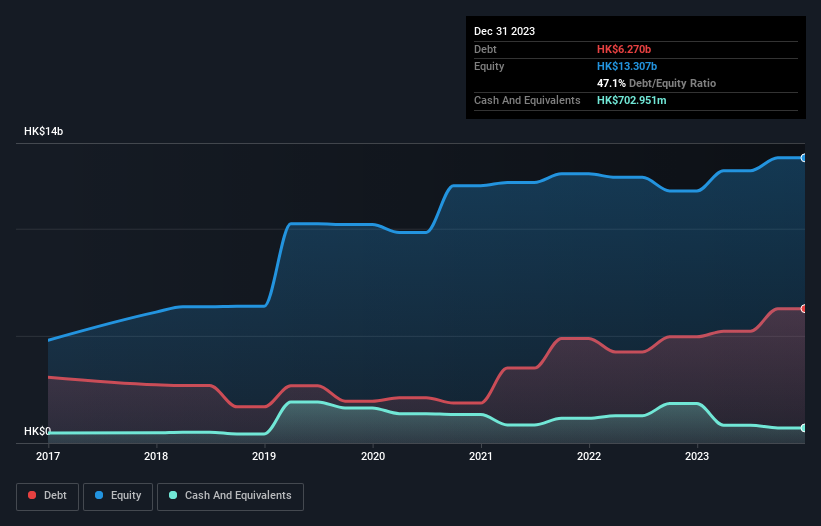Click the 2019 x-axis label
821x526 pixels.
pyautogui.click(x=264, y=456)
